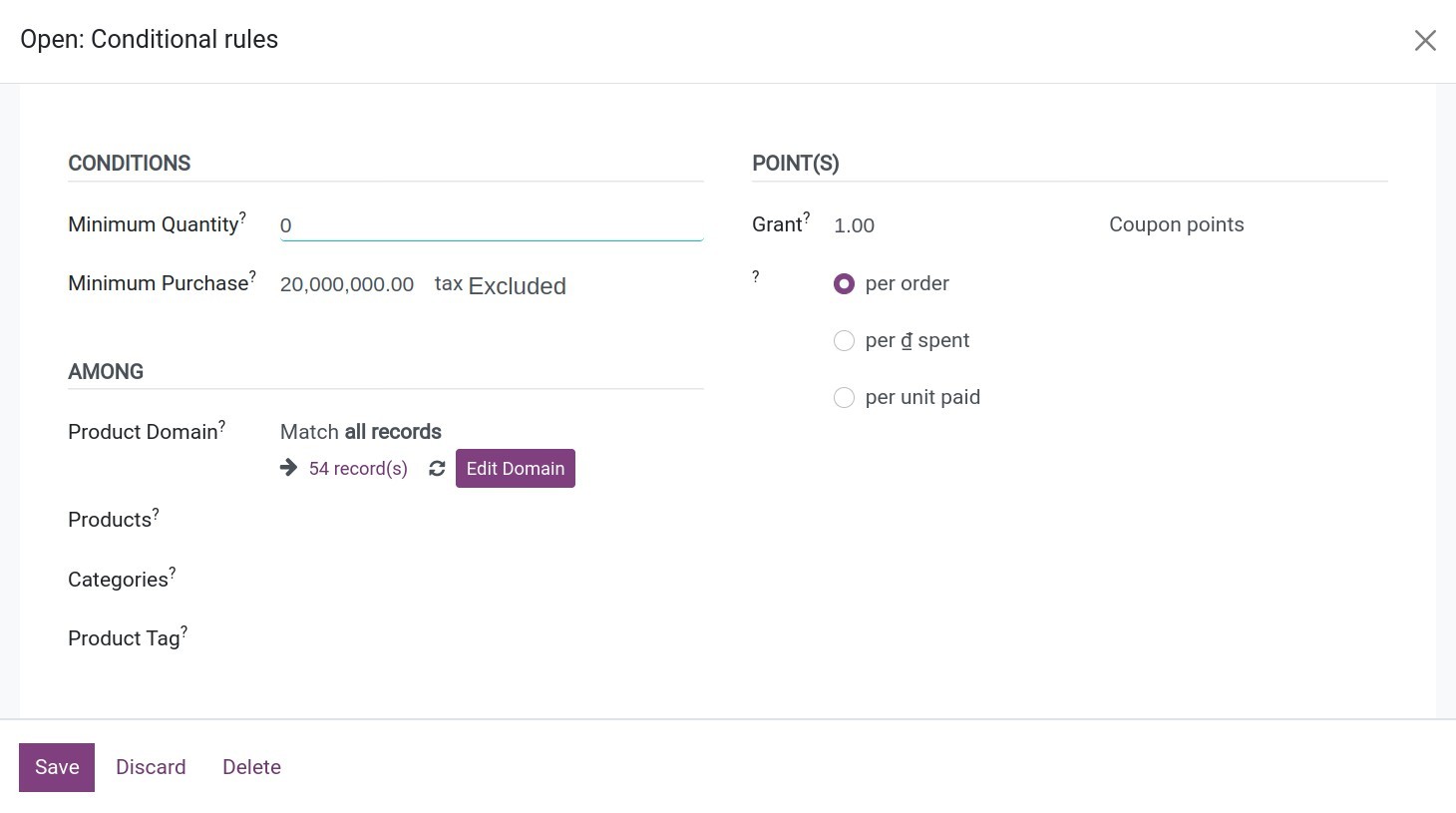Click the arrow icon before 54 record(s)

289,468
